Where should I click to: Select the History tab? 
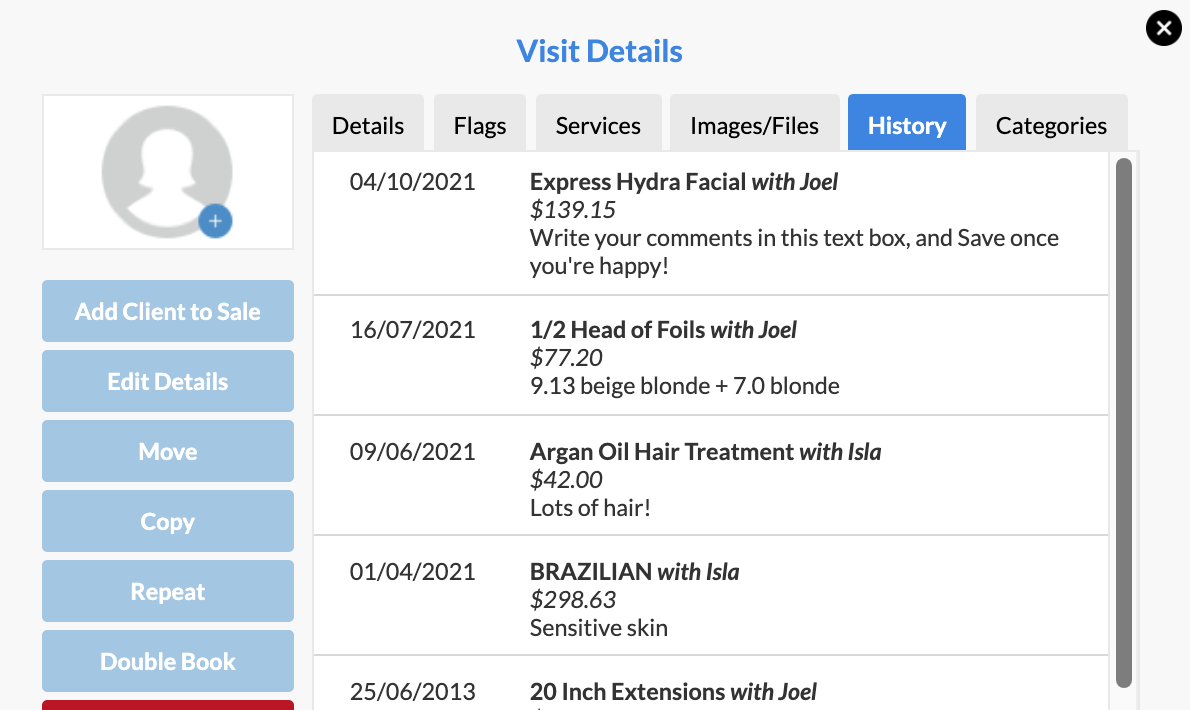click(x=907, y=123)
